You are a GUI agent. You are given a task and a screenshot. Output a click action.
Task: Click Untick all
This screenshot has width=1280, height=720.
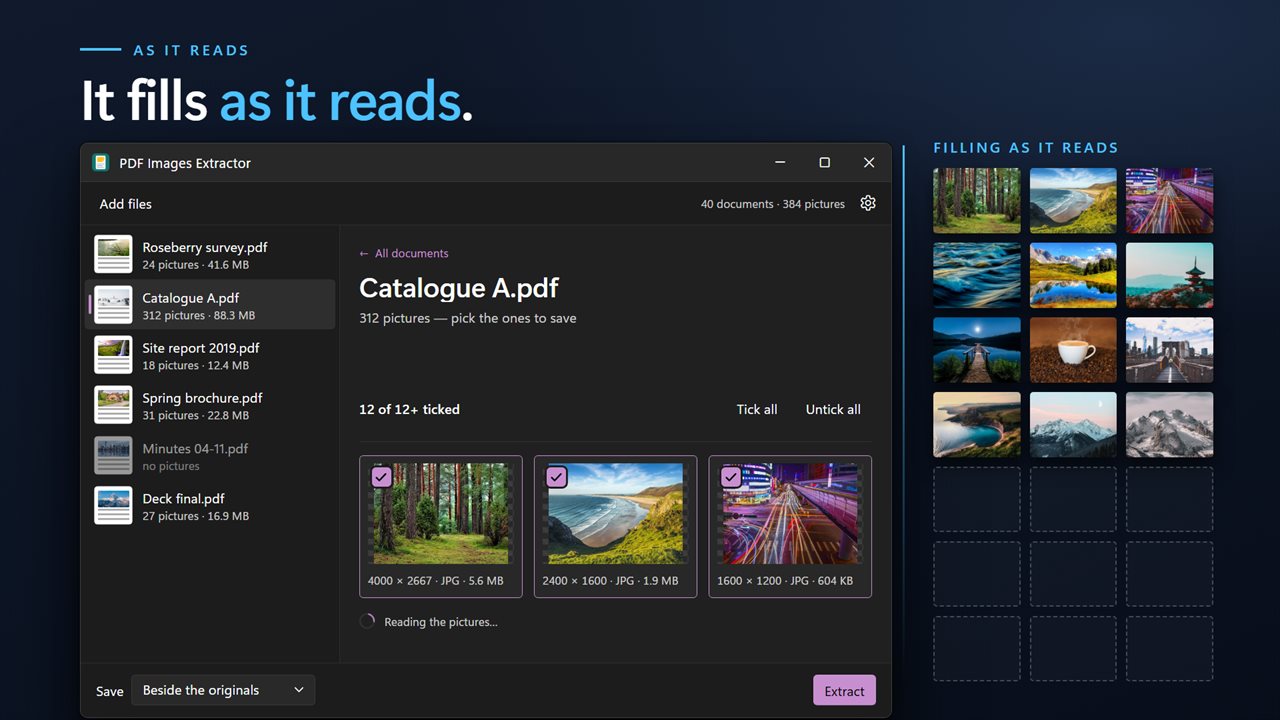(x=833, y=409)
